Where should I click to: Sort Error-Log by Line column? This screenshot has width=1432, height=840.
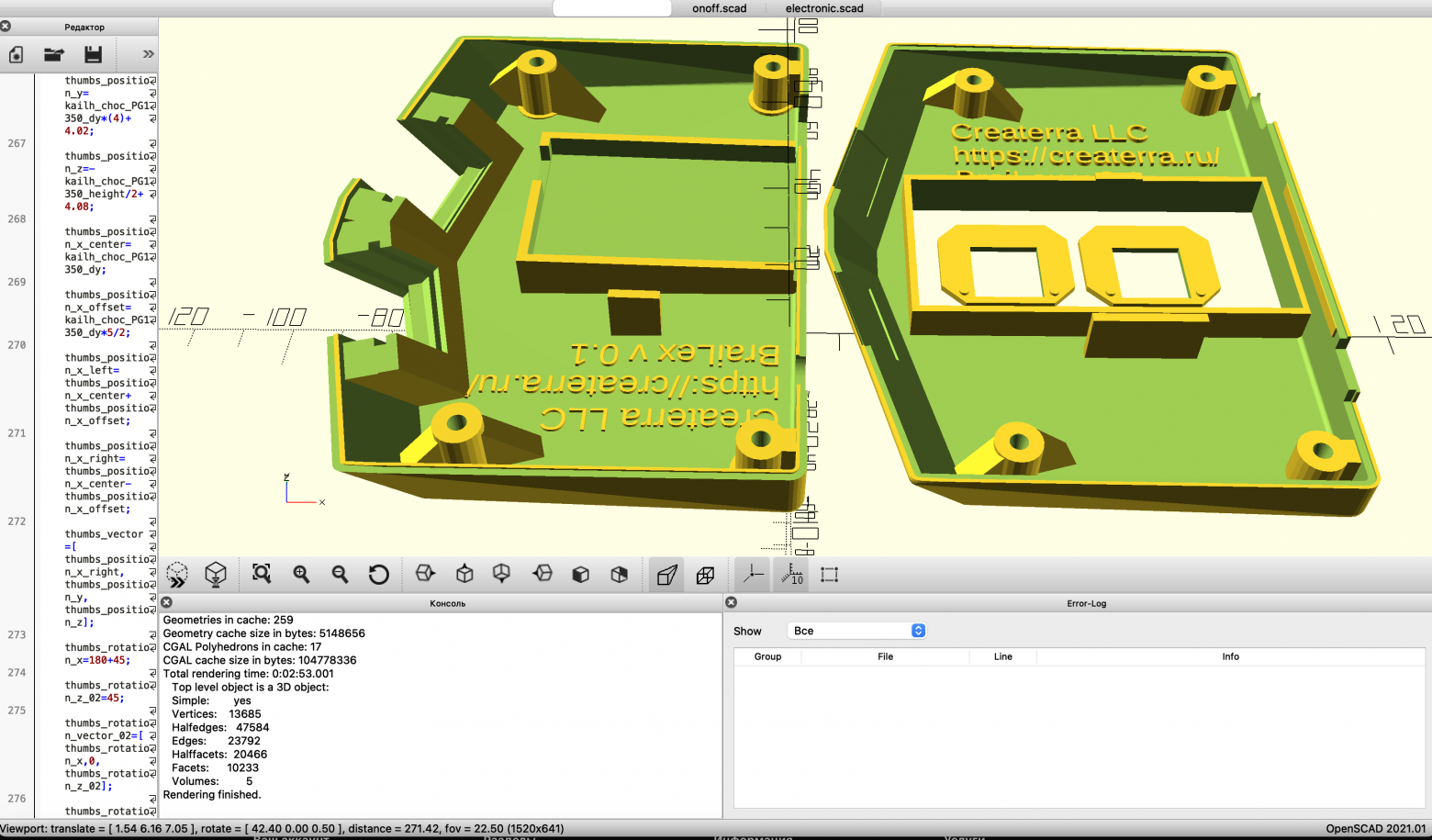coord(1003,656)
